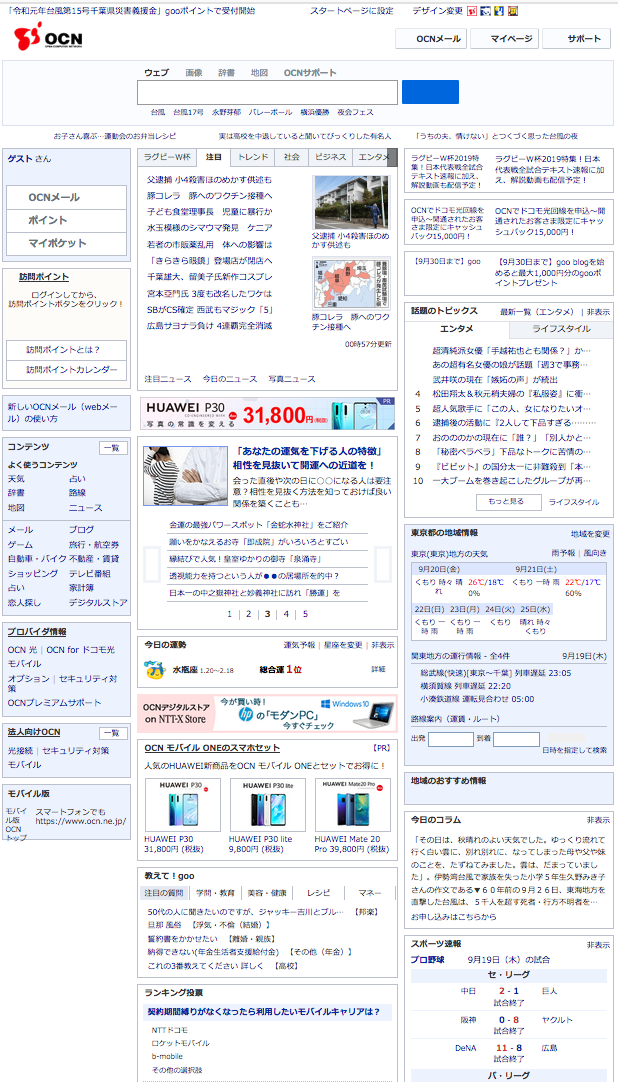
Task: Select the blue design theme icon
Action: [x=485, y=11]
